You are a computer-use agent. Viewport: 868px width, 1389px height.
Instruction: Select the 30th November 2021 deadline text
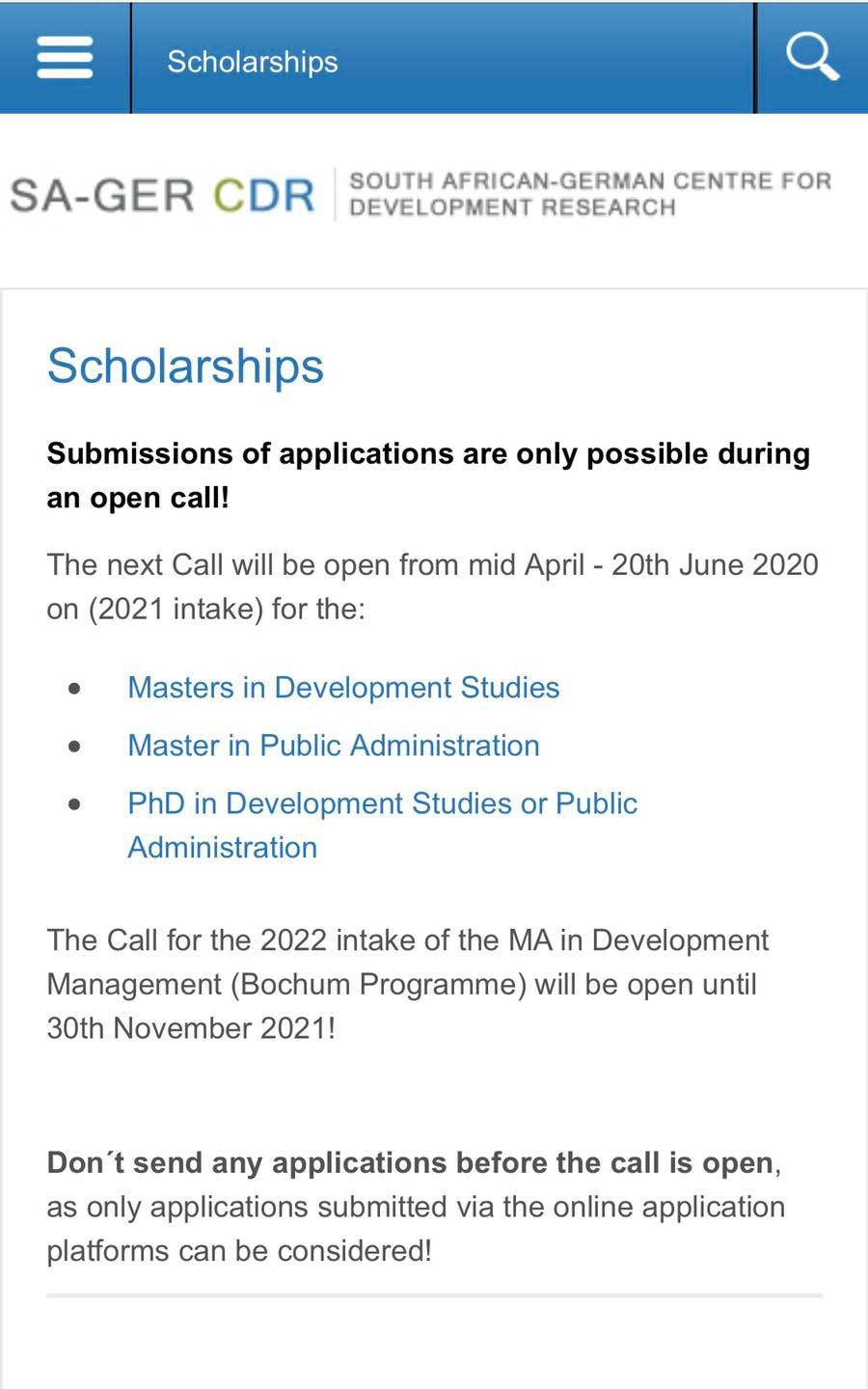click(191, 1028)
